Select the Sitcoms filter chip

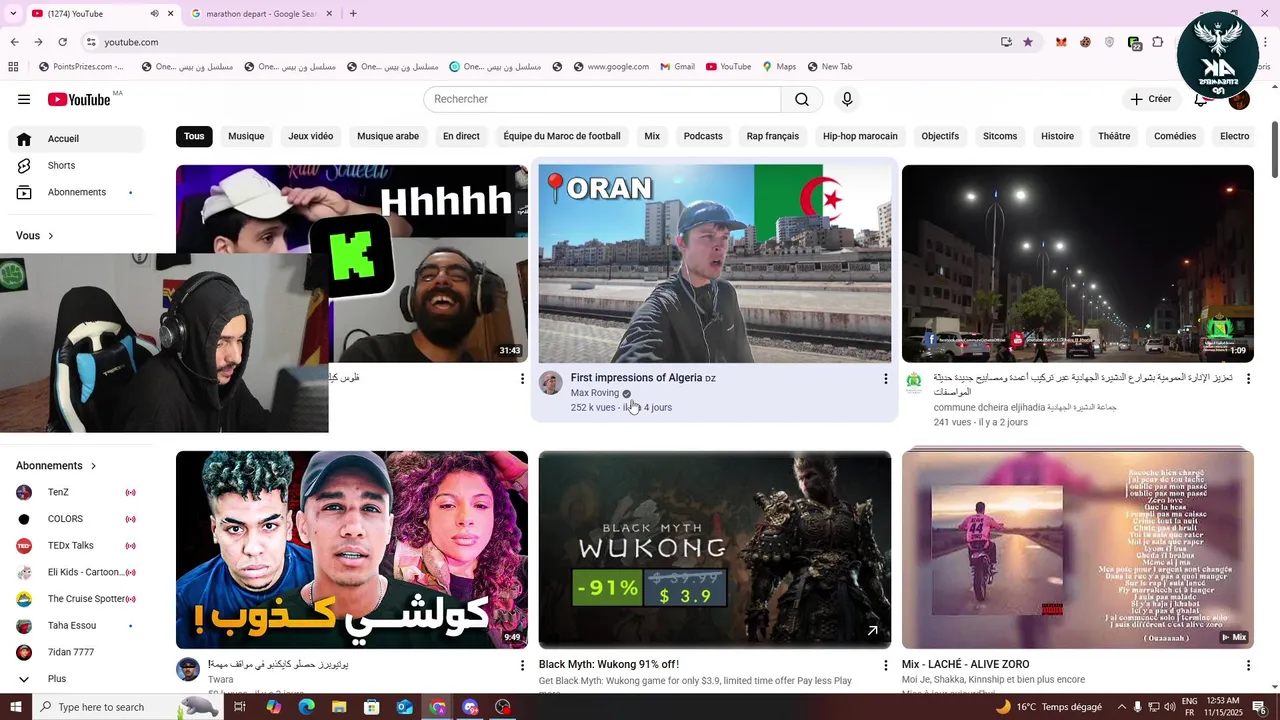(x=1000, y=136)
